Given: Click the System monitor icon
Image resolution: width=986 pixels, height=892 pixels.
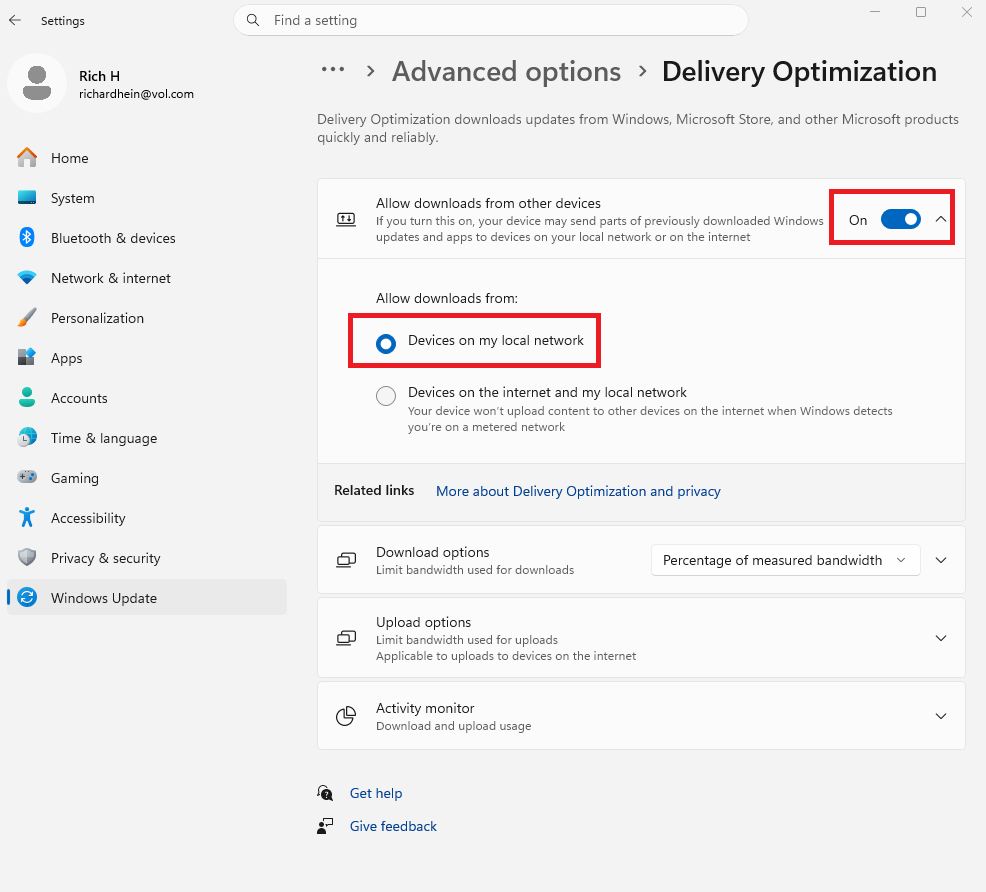Looking at the screenshot, I should tap(27, 197).
